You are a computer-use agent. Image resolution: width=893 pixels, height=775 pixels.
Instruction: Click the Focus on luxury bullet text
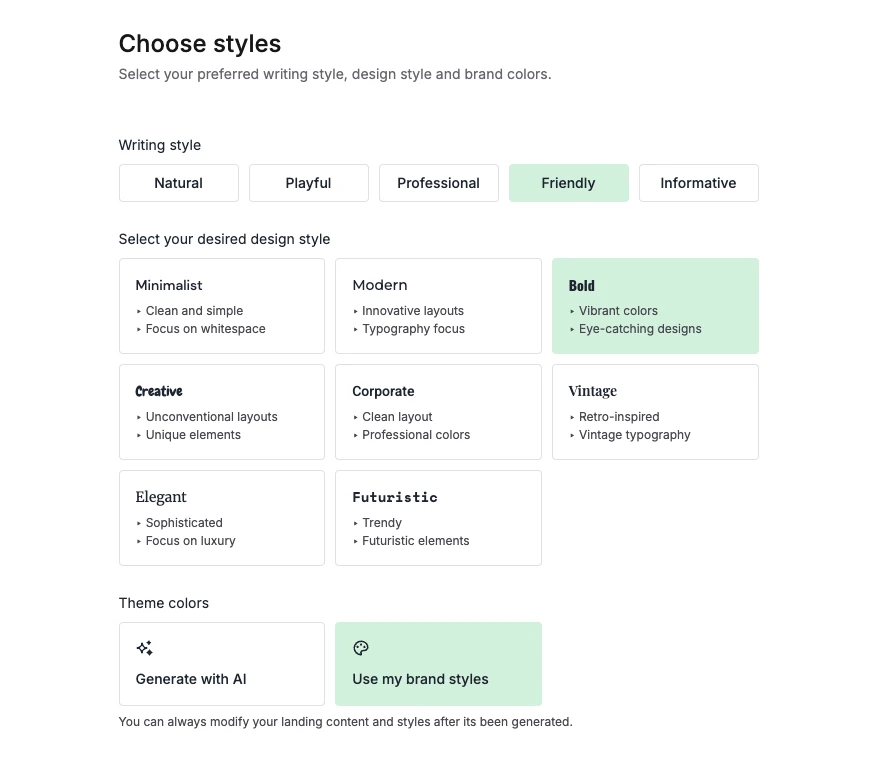[190, 541]
